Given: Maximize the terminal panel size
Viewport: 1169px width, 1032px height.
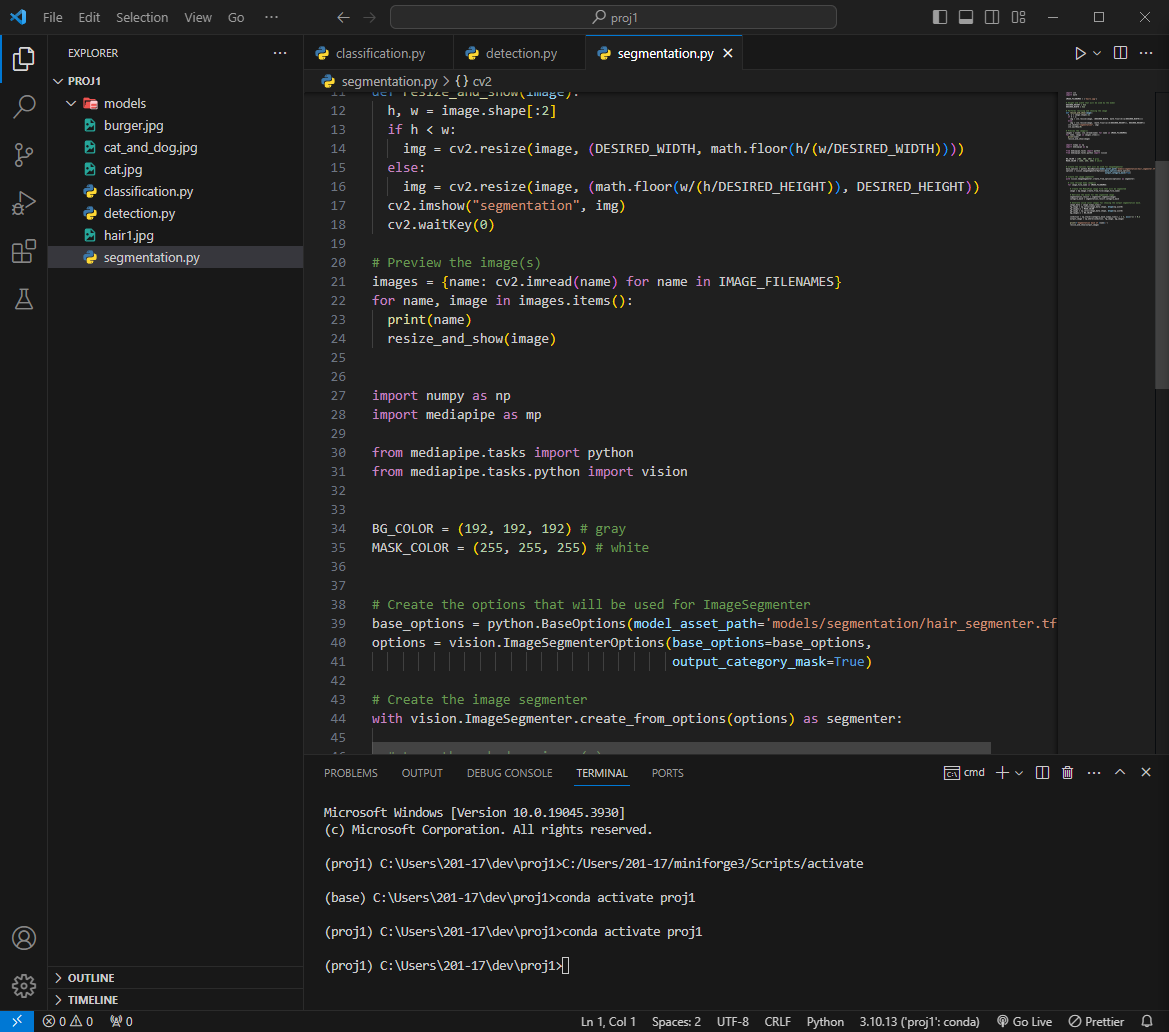Looking at the screenshot, I should (x=1120, y=773).
